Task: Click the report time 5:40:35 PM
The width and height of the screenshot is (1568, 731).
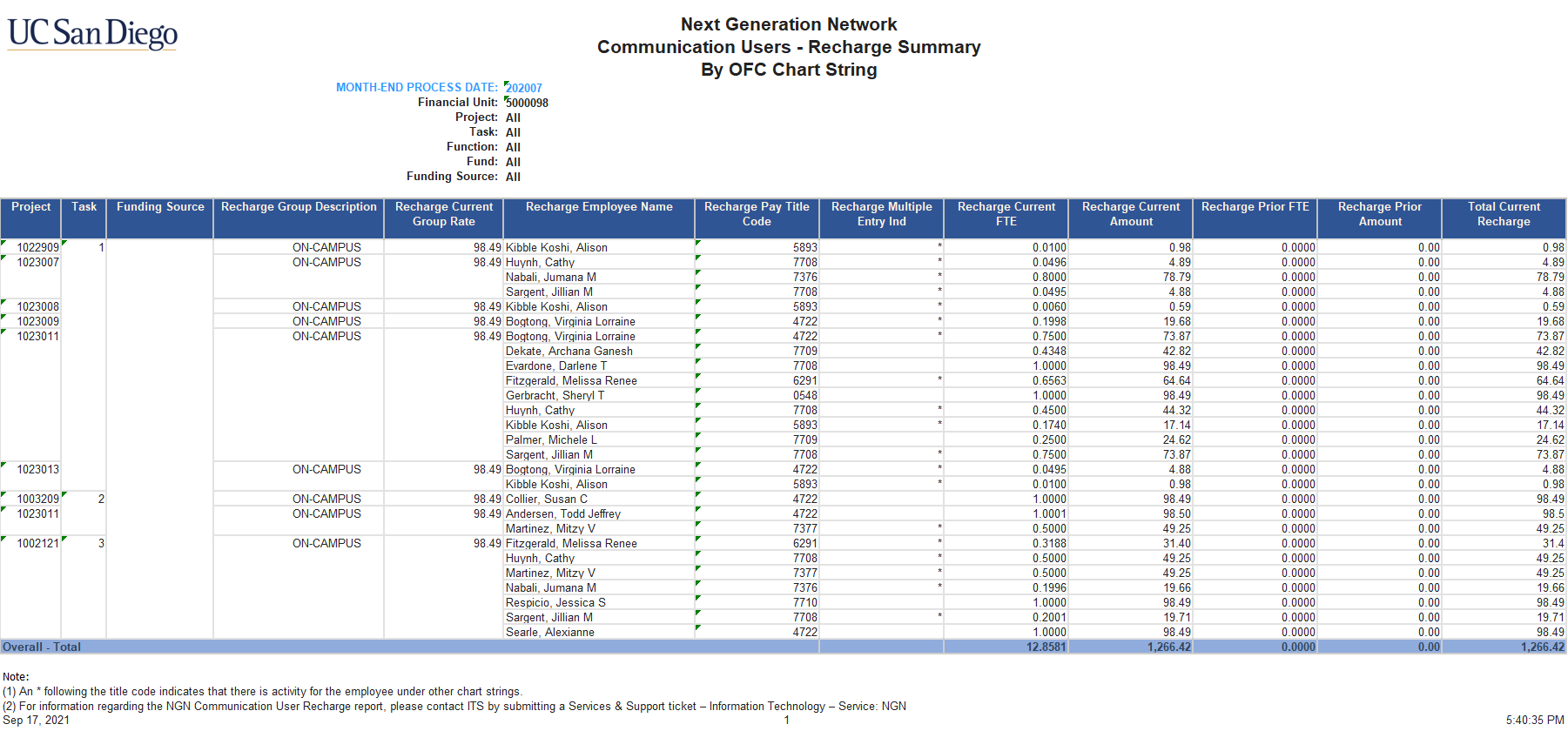Action: (1535, 721)
